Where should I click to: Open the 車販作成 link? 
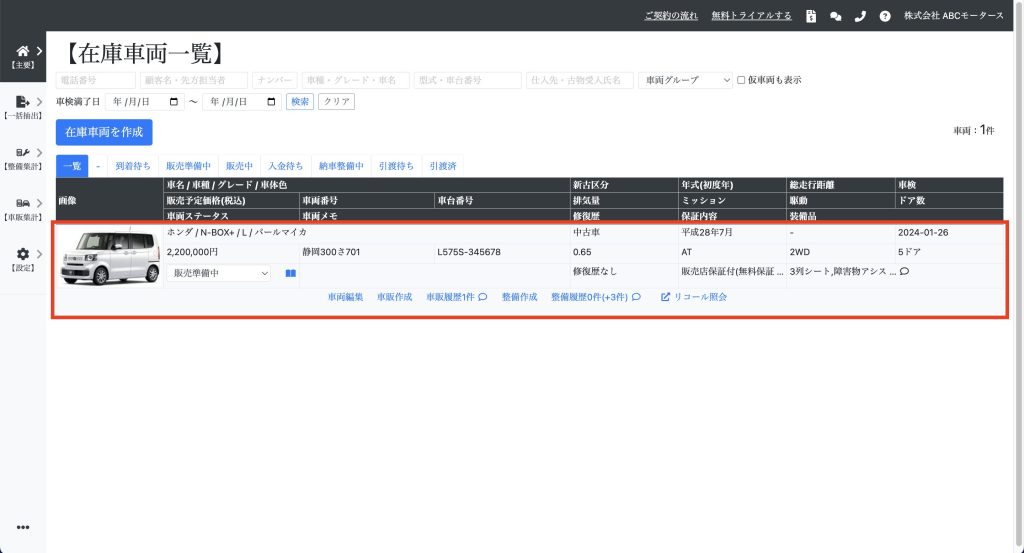[x=394, y=296]
